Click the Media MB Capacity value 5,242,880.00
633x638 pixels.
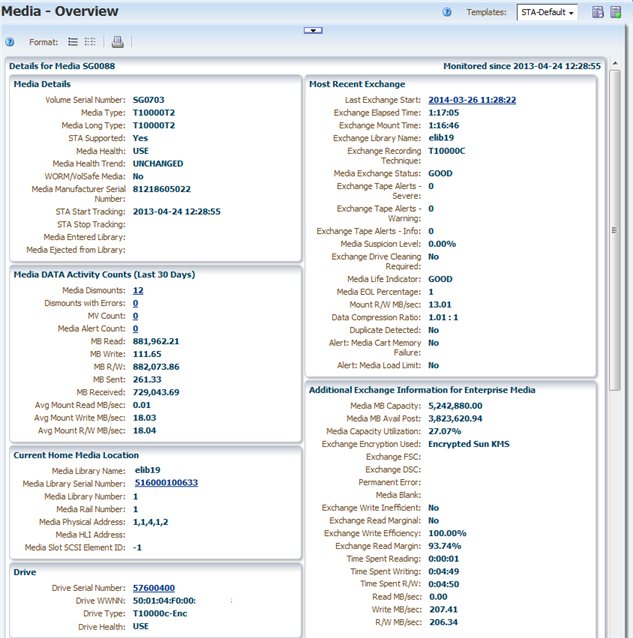455,406
